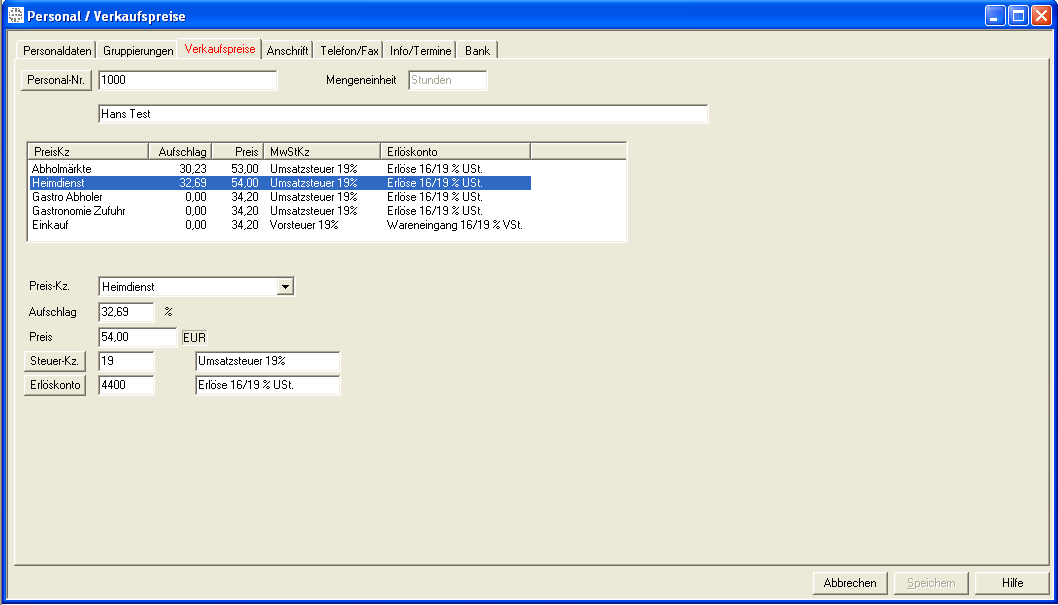1058x605 pixels.
Task: Sort by the Aufschlag column header
Action: 180,151
